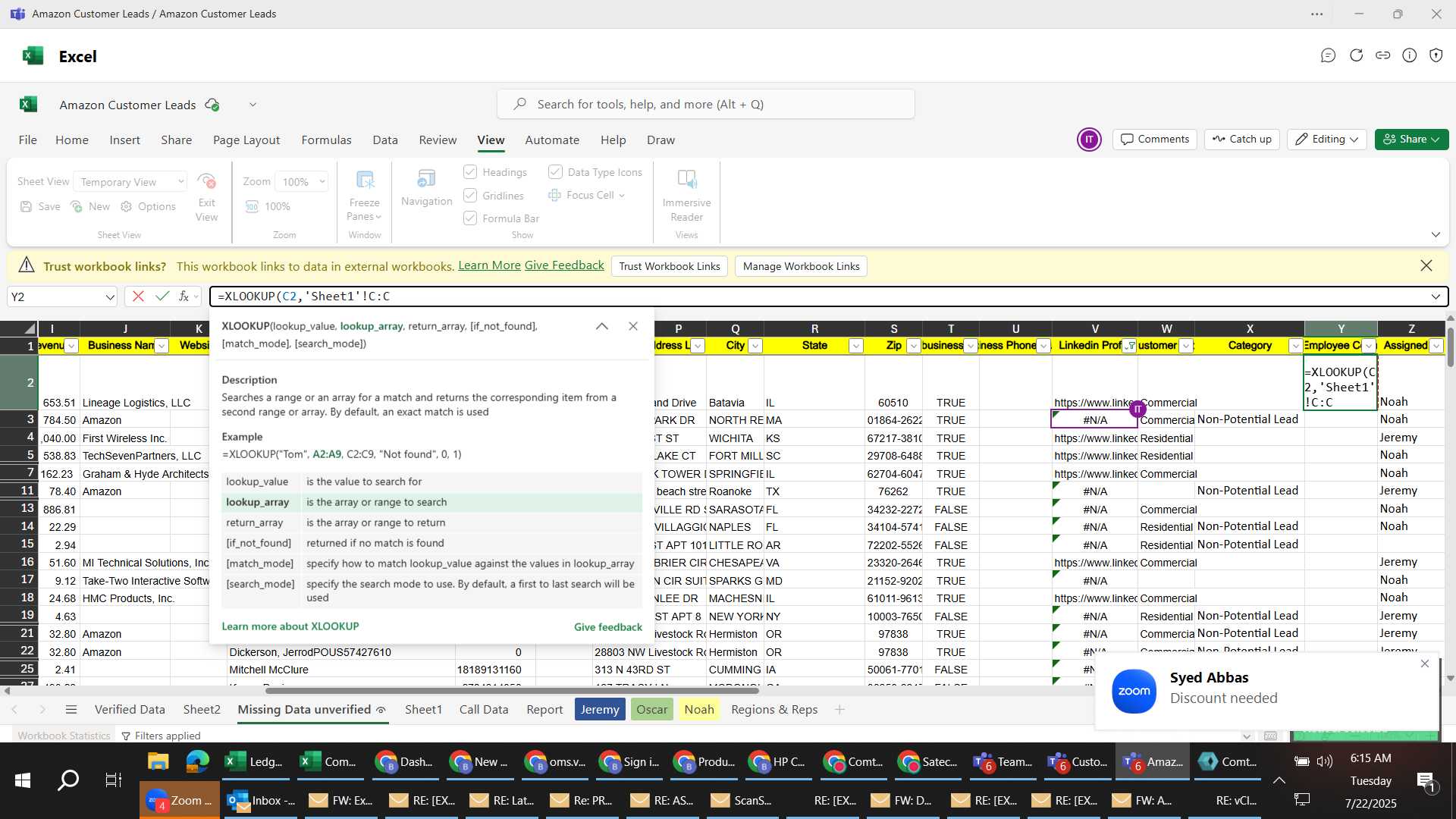Toggle Data Type Icons checkbox
This screenshot has height=819, width=1456.
[x=555, y=172]
